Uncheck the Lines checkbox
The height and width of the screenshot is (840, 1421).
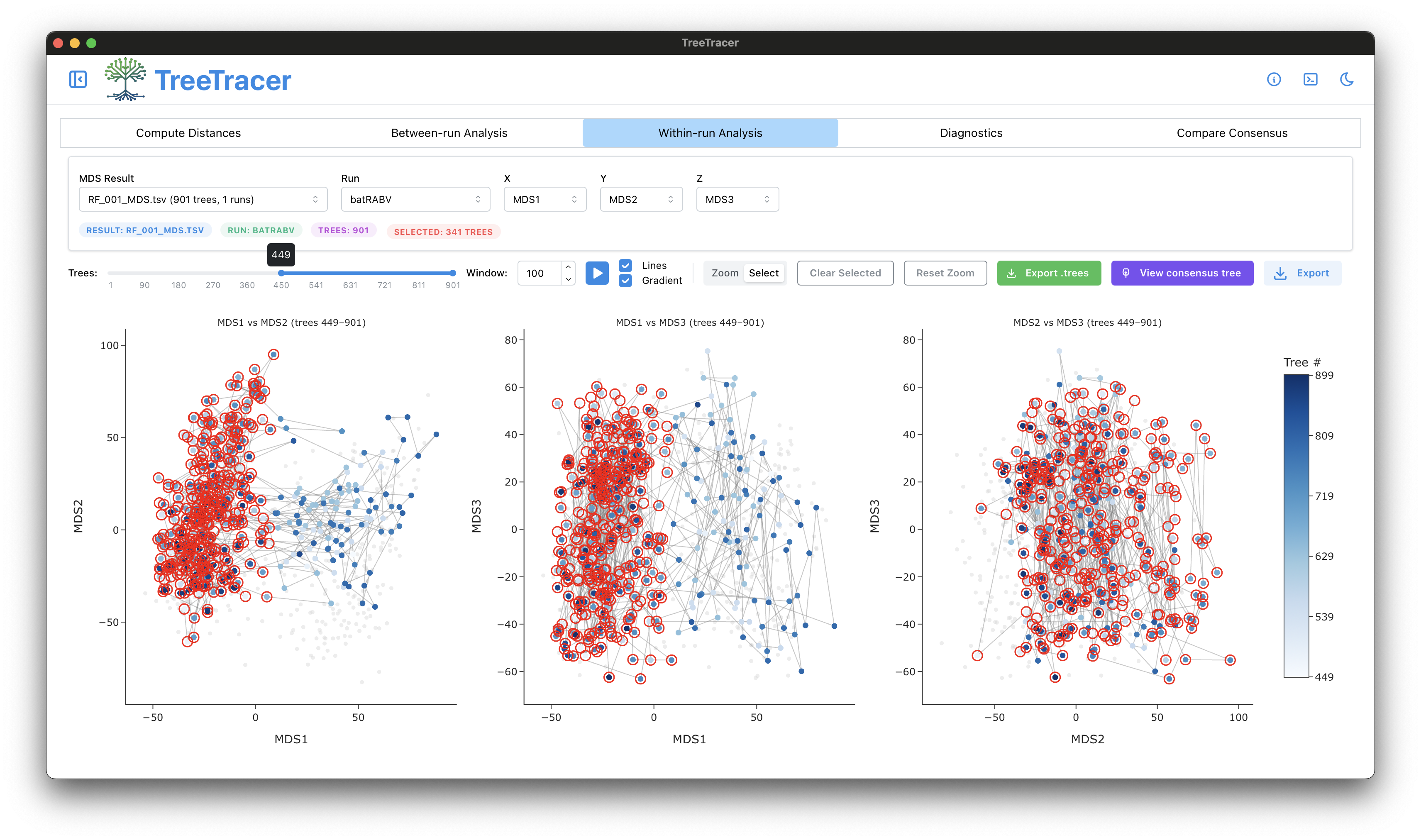[625, 266]
